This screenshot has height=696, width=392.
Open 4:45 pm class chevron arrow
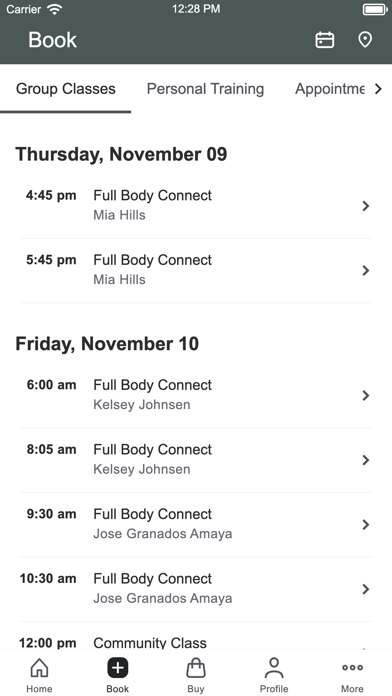(x=366, y=206)
